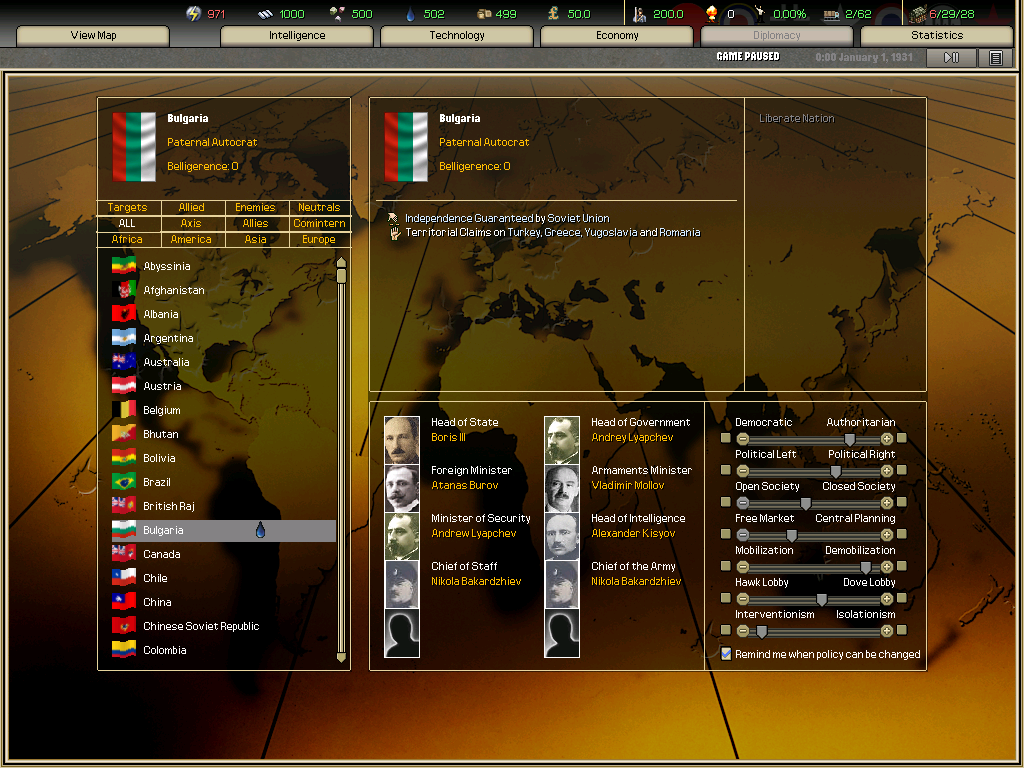This screenshot has width=1024, height=768.
Task: Click the rare materials icon near 500
Action: [337, 13]
